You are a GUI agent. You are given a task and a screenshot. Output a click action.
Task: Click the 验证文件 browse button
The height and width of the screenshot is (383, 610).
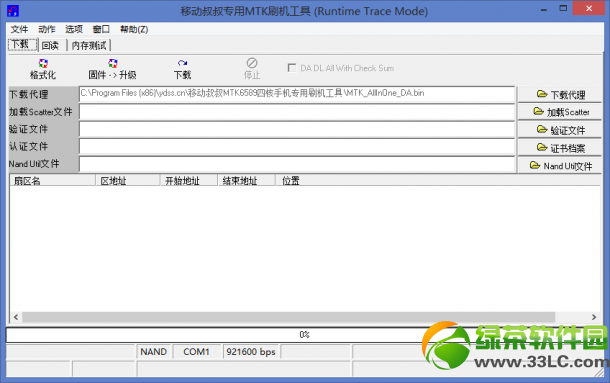click(559, 130)
